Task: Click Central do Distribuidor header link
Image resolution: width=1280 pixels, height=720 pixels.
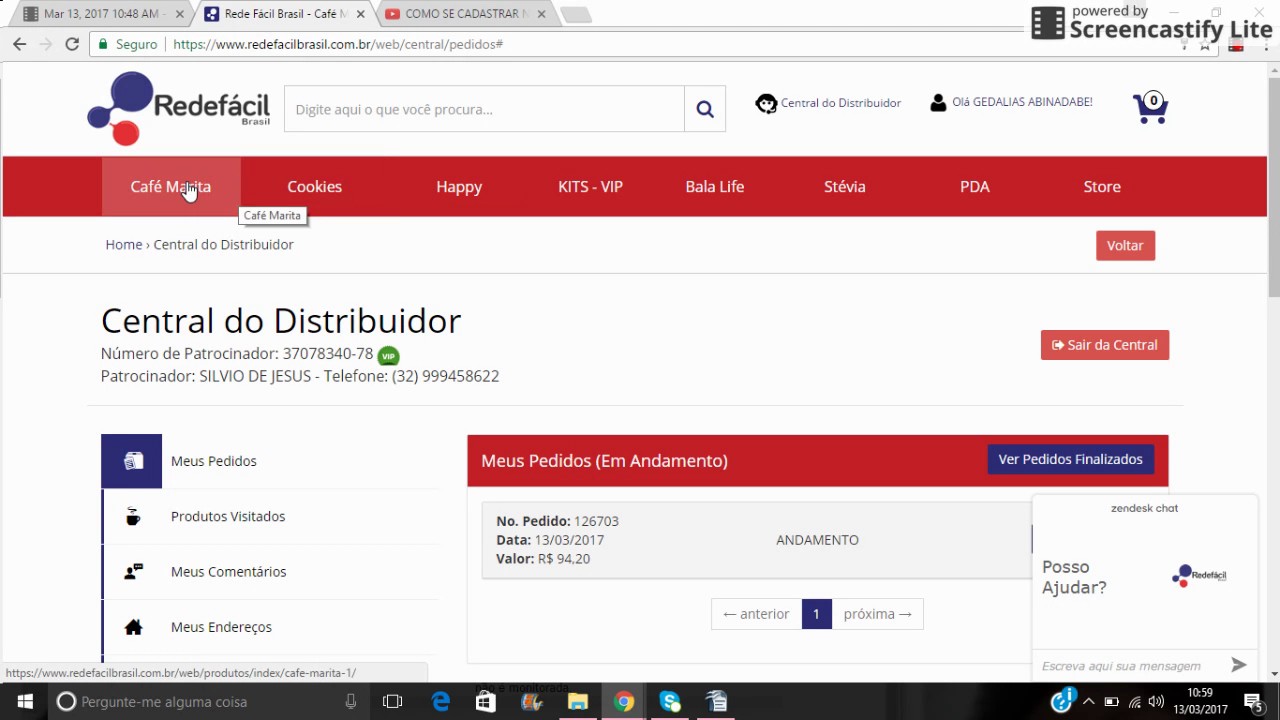Action: point(840,103)
